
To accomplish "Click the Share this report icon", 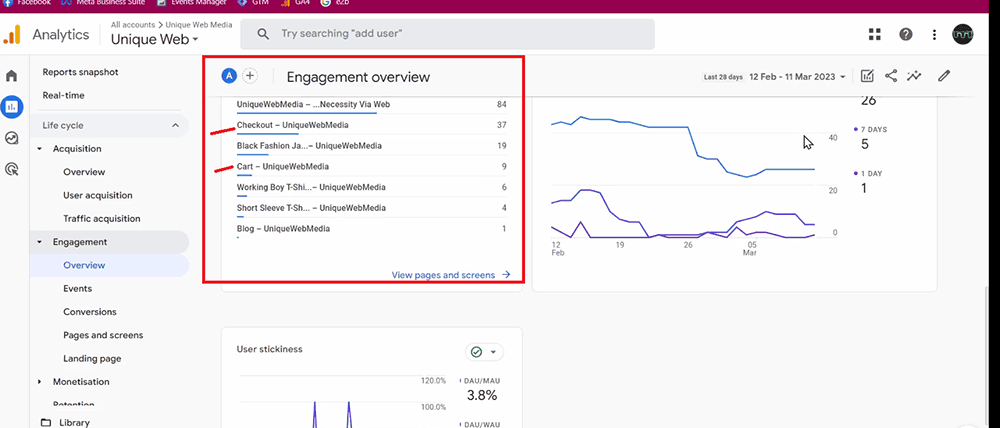I will click(x=891, y=76).
